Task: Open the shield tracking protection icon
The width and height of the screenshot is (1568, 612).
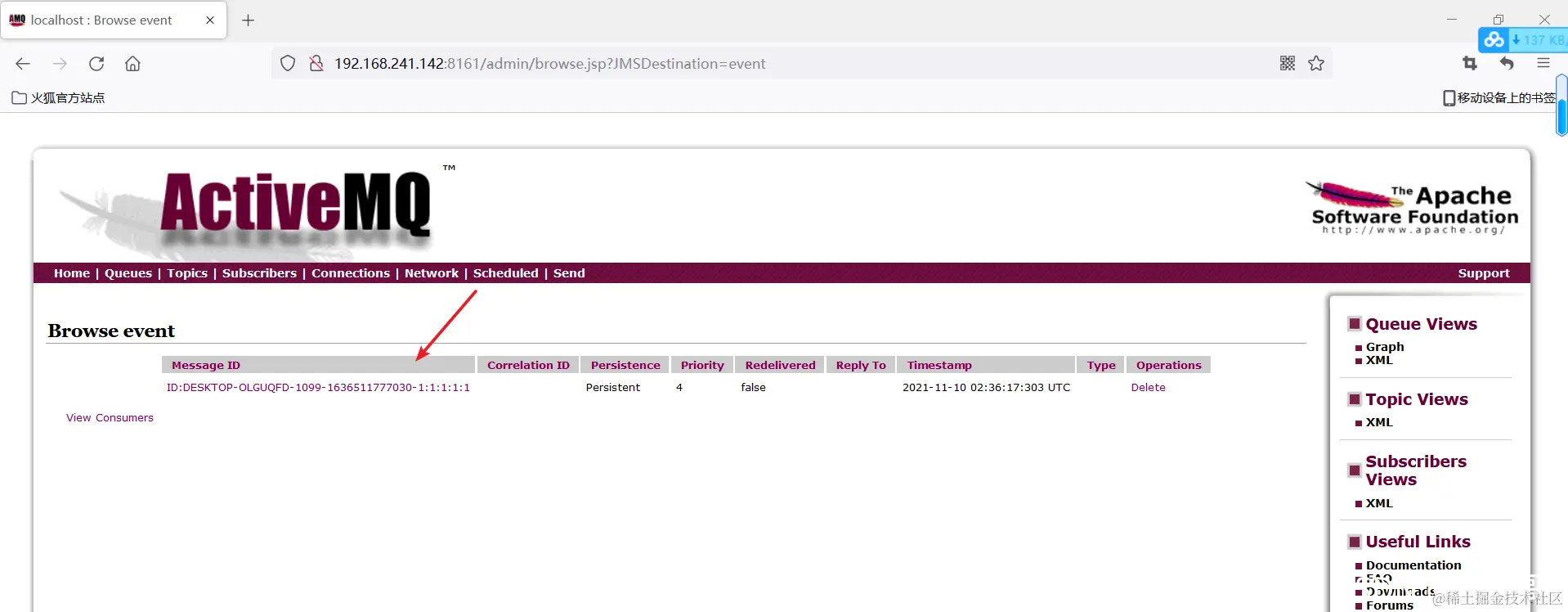Action: coord(288,64)
